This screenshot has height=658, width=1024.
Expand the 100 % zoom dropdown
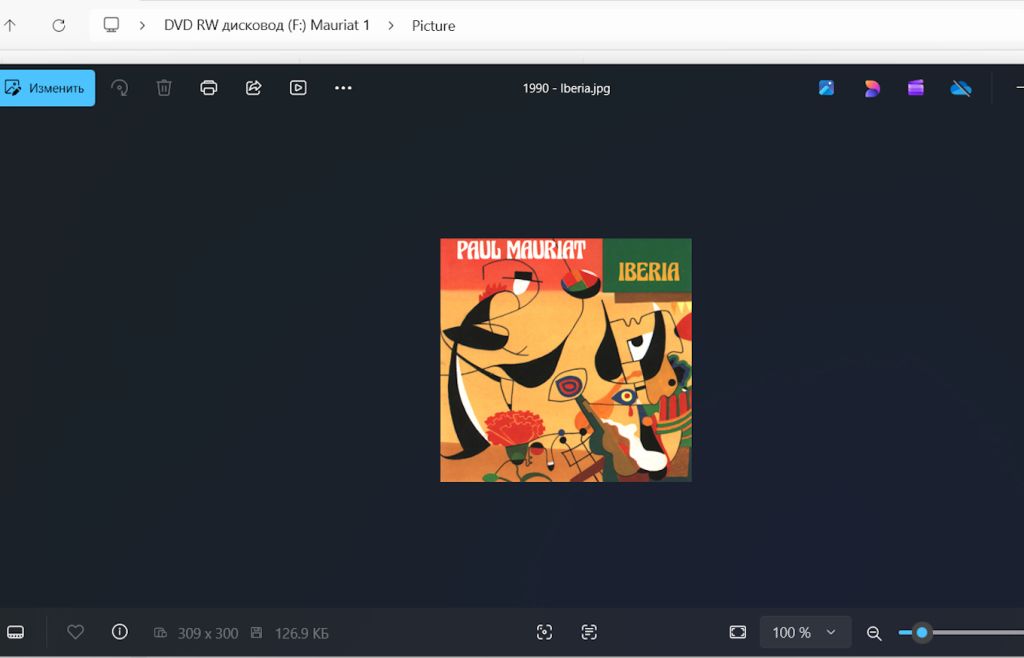coord(805,632)
